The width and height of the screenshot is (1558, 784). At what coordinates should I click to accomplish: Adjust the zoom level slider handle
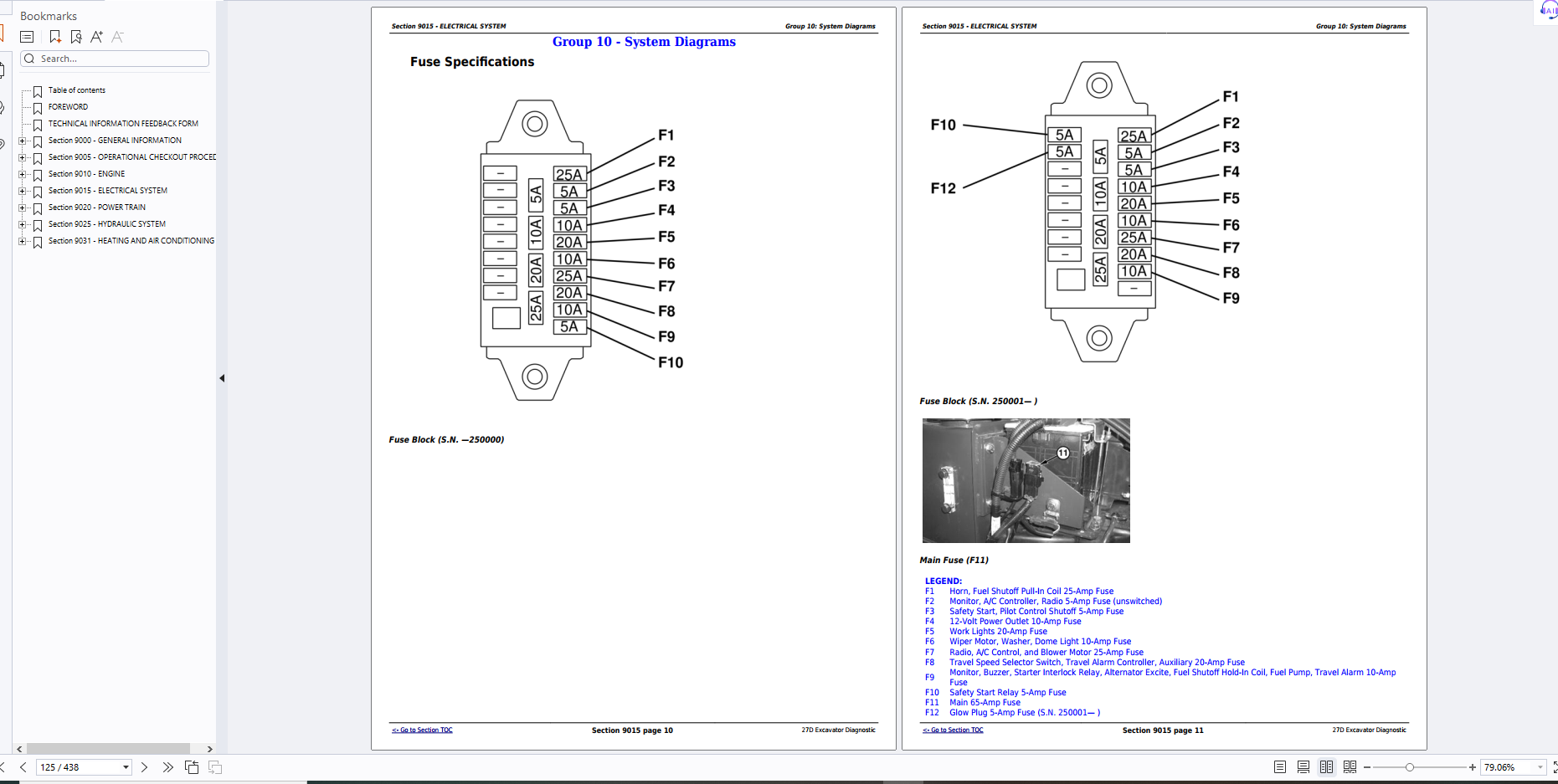(x=1410, y=767)
